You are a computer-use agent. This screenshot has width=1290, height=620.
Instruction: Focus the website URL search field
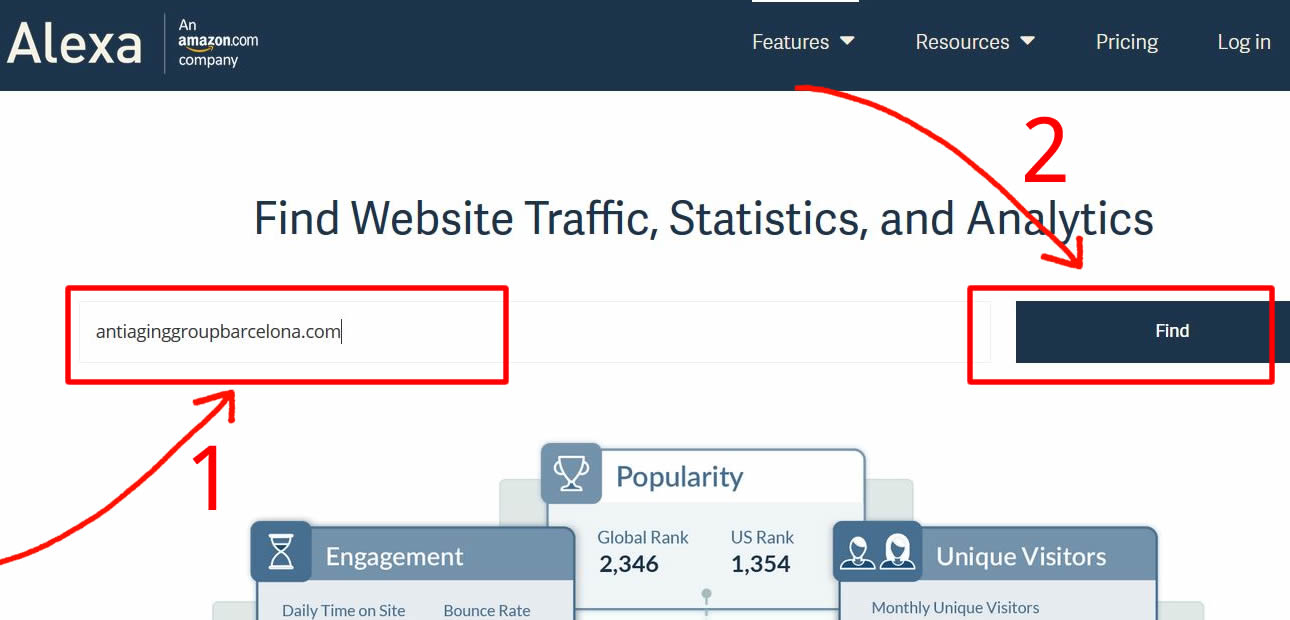coord(535,332)
